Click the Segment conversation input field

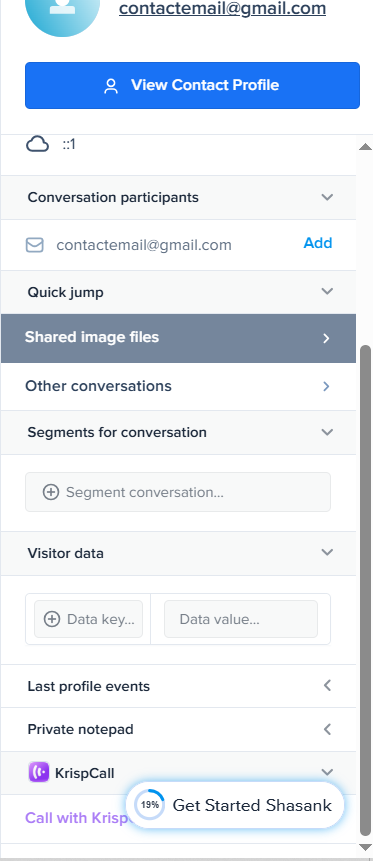pos(178,492)
